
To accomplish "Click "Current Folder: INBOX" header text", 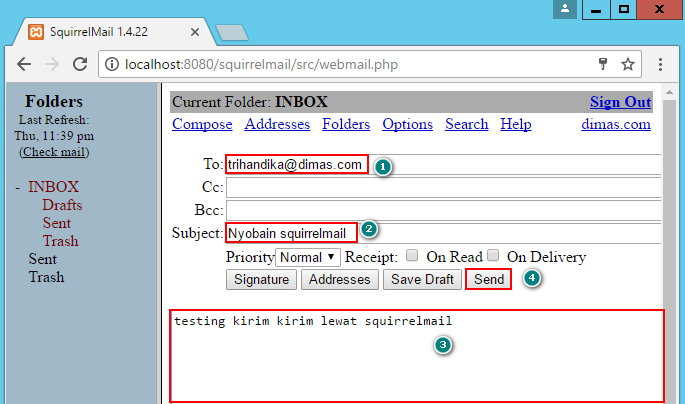I will coord(249,102).
